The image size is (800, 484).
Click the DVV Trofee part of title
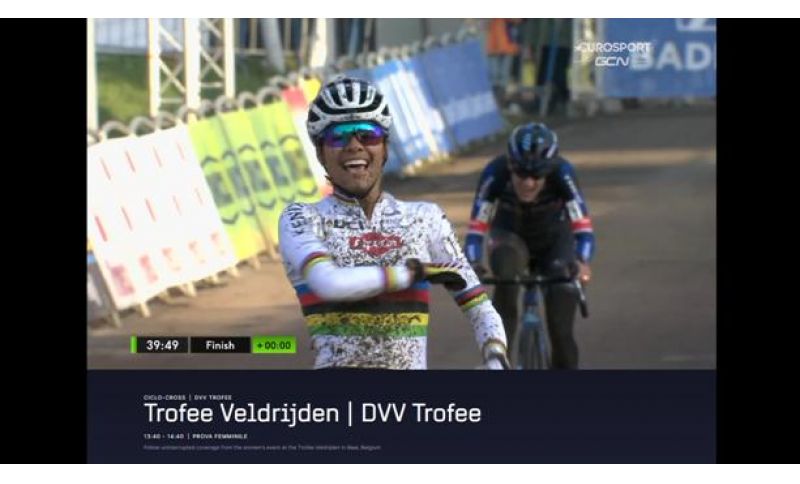pyautogui.click(x=421, y=413)
